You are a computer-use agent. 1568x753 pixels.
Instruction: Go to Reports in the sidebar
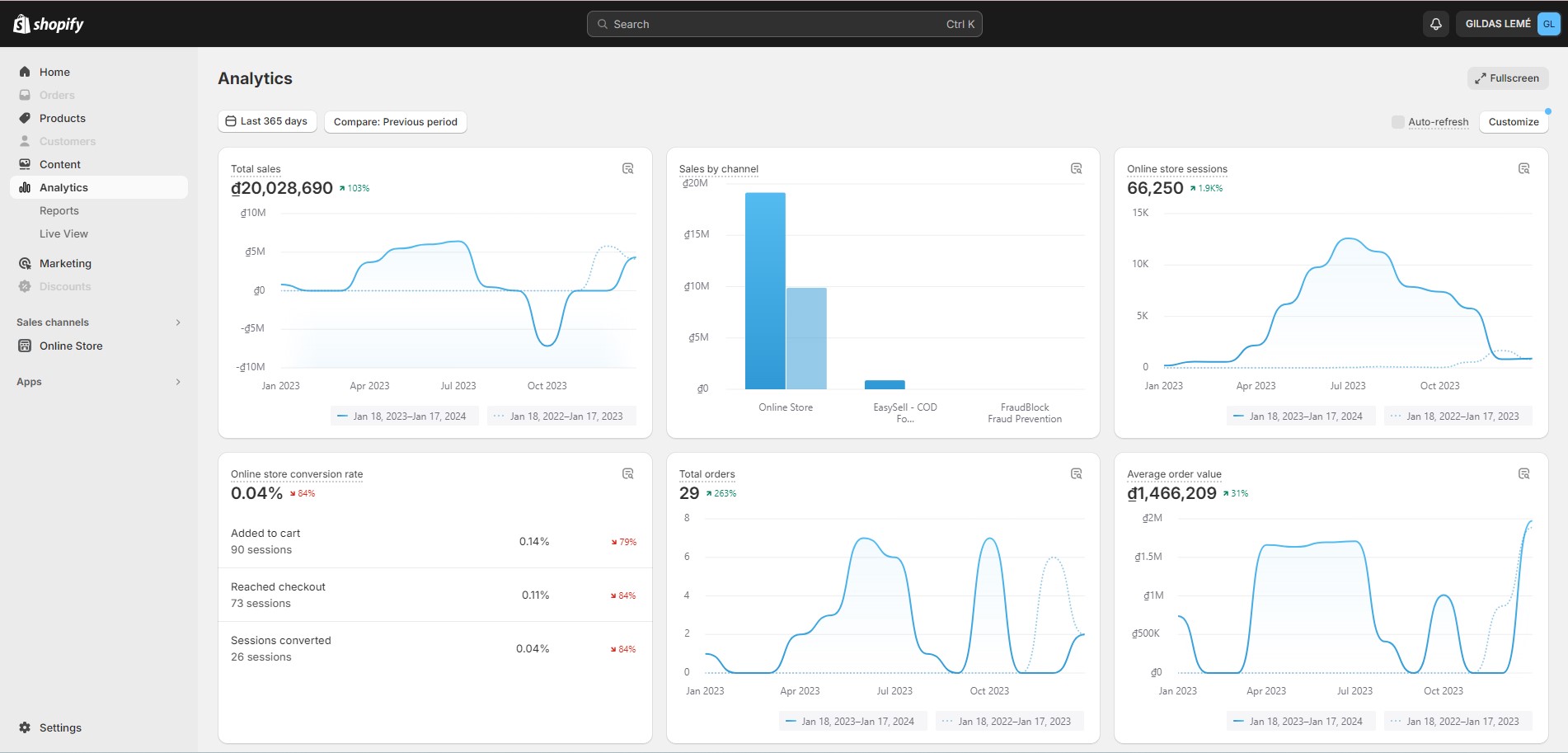59,210
